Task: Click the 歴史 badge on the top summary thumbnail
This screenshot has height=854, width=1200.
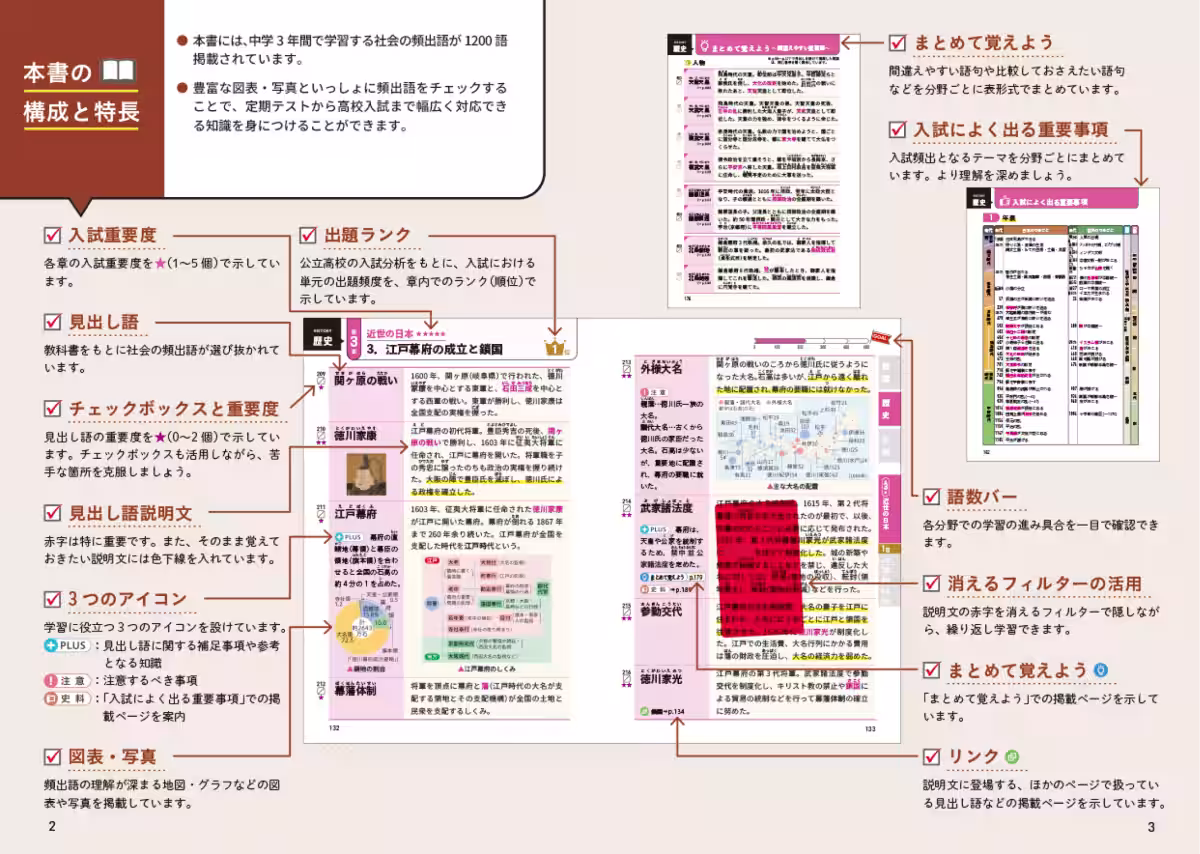Action: [680, 45]
